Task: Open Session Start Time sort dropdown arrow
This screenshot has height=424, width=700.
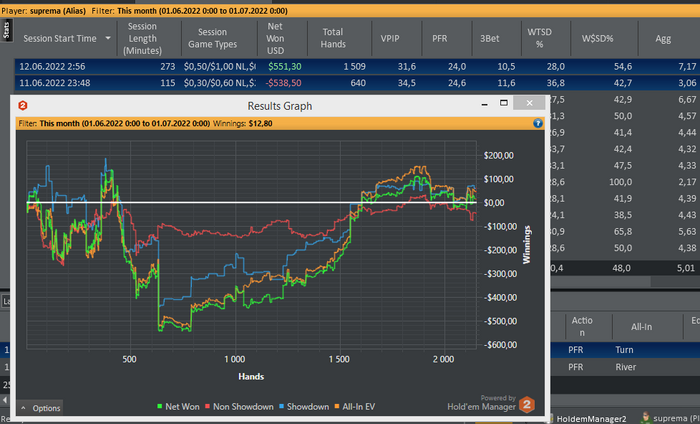Action: point(108,38)
